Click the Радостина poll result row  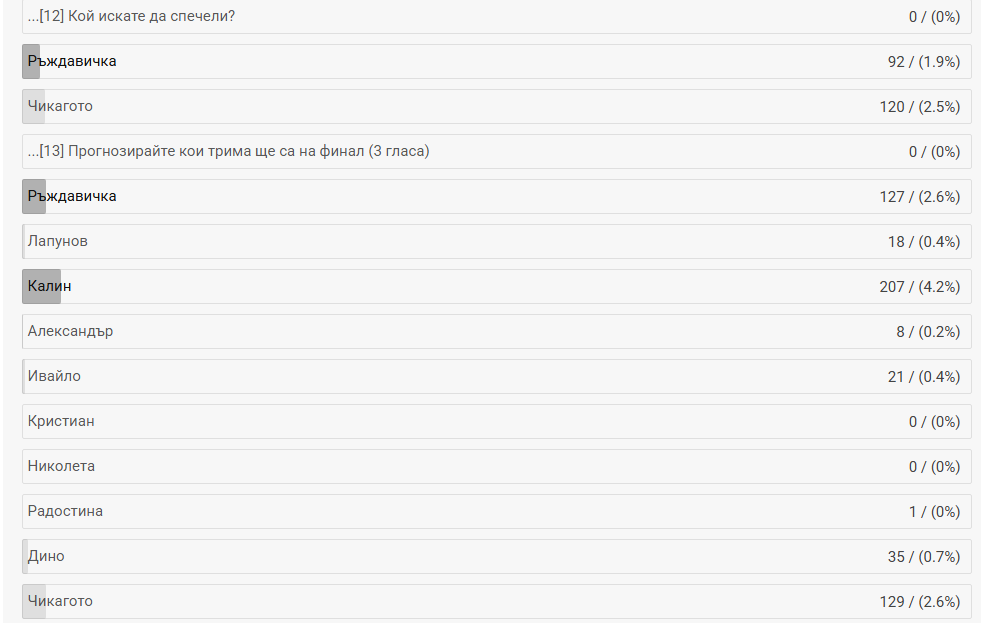(496, 512)
